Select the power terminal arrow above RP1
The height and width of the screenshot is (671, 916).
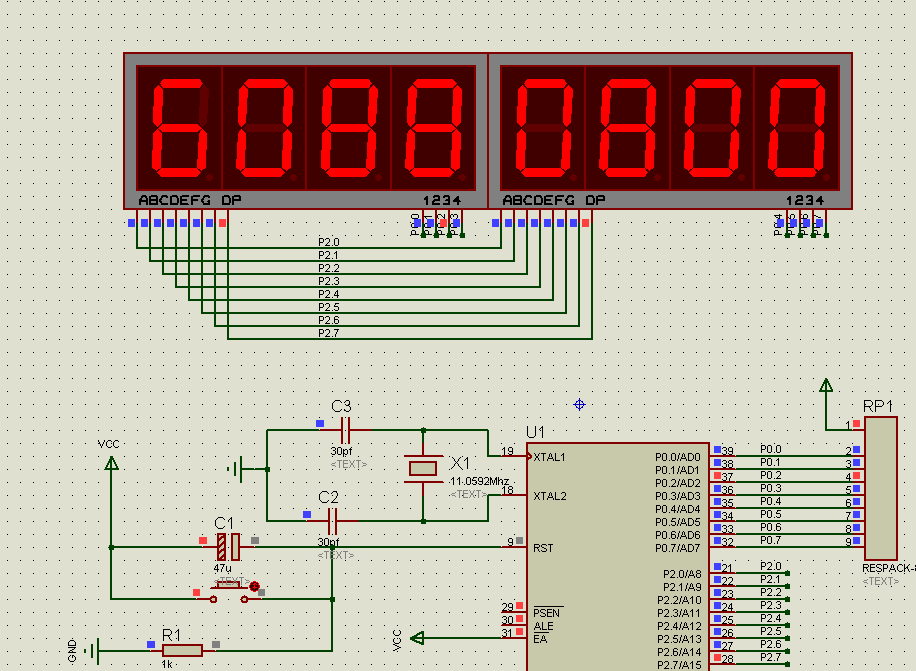coord(826,385)
